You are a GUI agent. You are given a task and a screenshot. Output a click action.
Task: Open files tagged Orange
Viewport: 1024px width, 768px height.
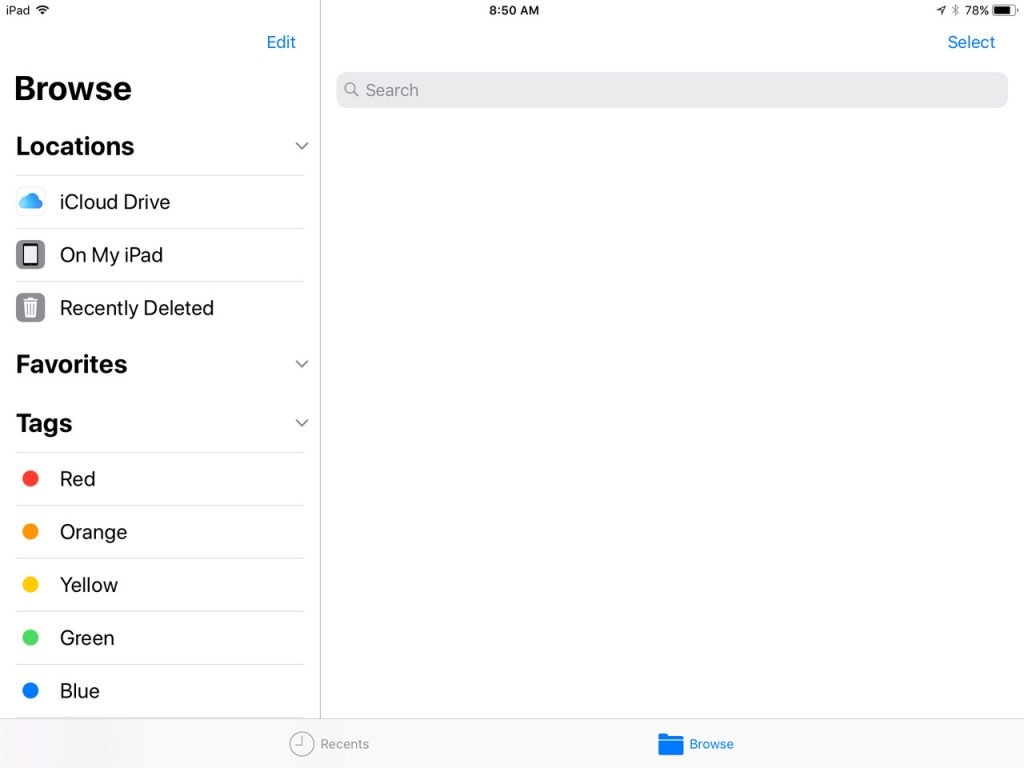[93, 531]
